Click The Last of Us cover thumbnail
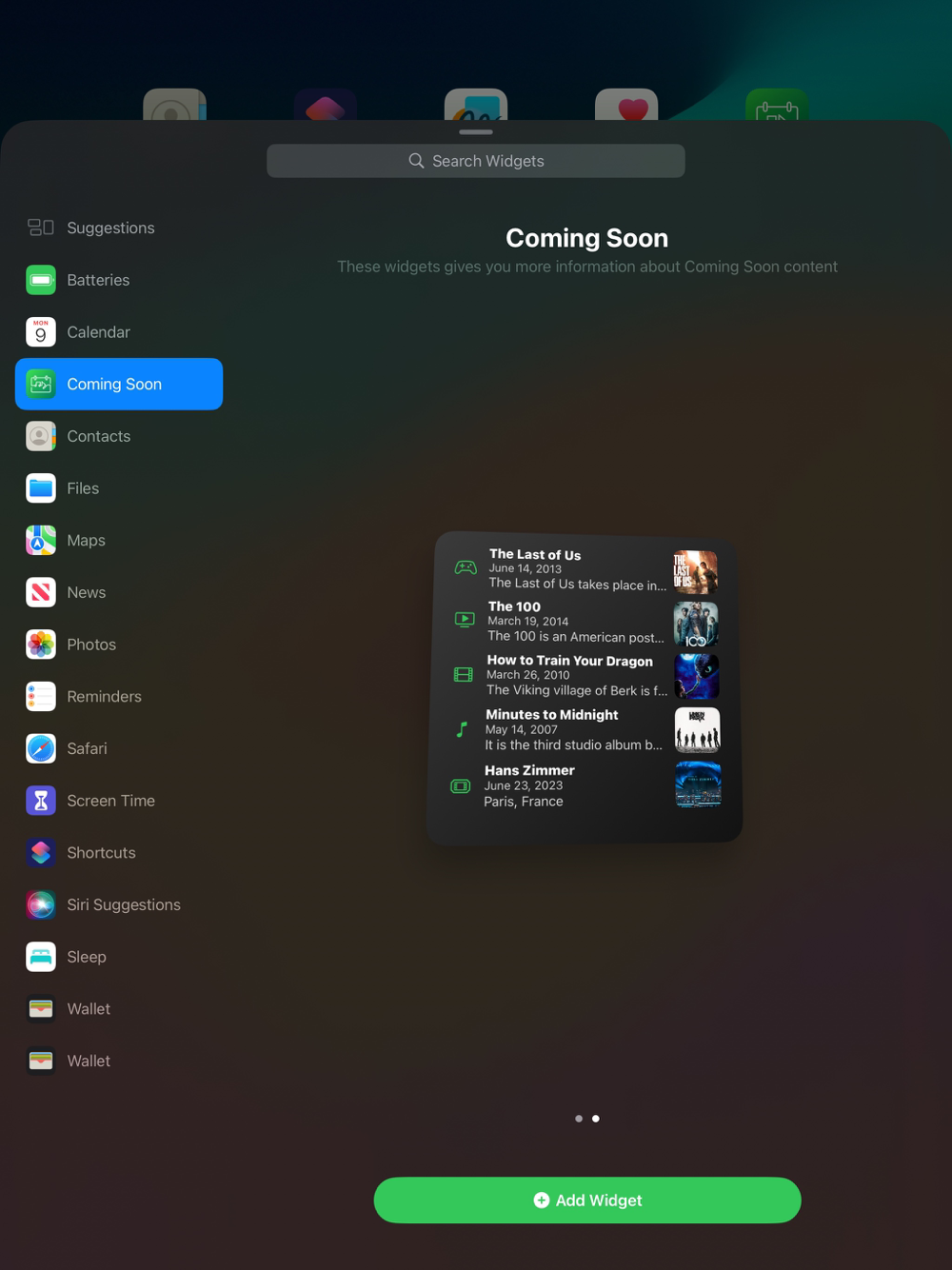This screenshot has width=952, height=1270. (x=695, y=572)
